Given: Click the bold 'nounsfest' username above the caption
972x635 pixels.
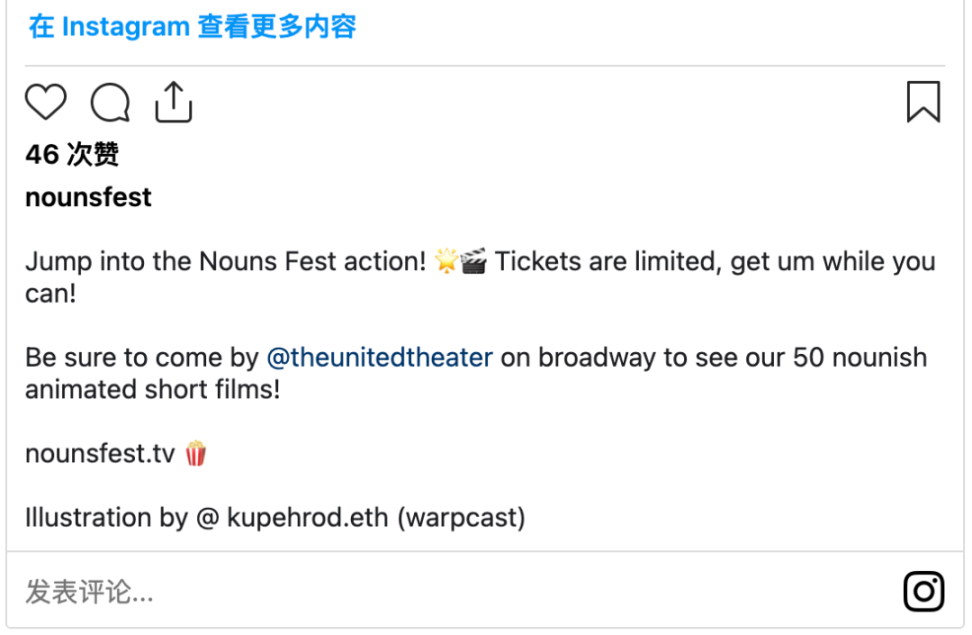Looking at the screenshot, I should [x=87, y=197].
